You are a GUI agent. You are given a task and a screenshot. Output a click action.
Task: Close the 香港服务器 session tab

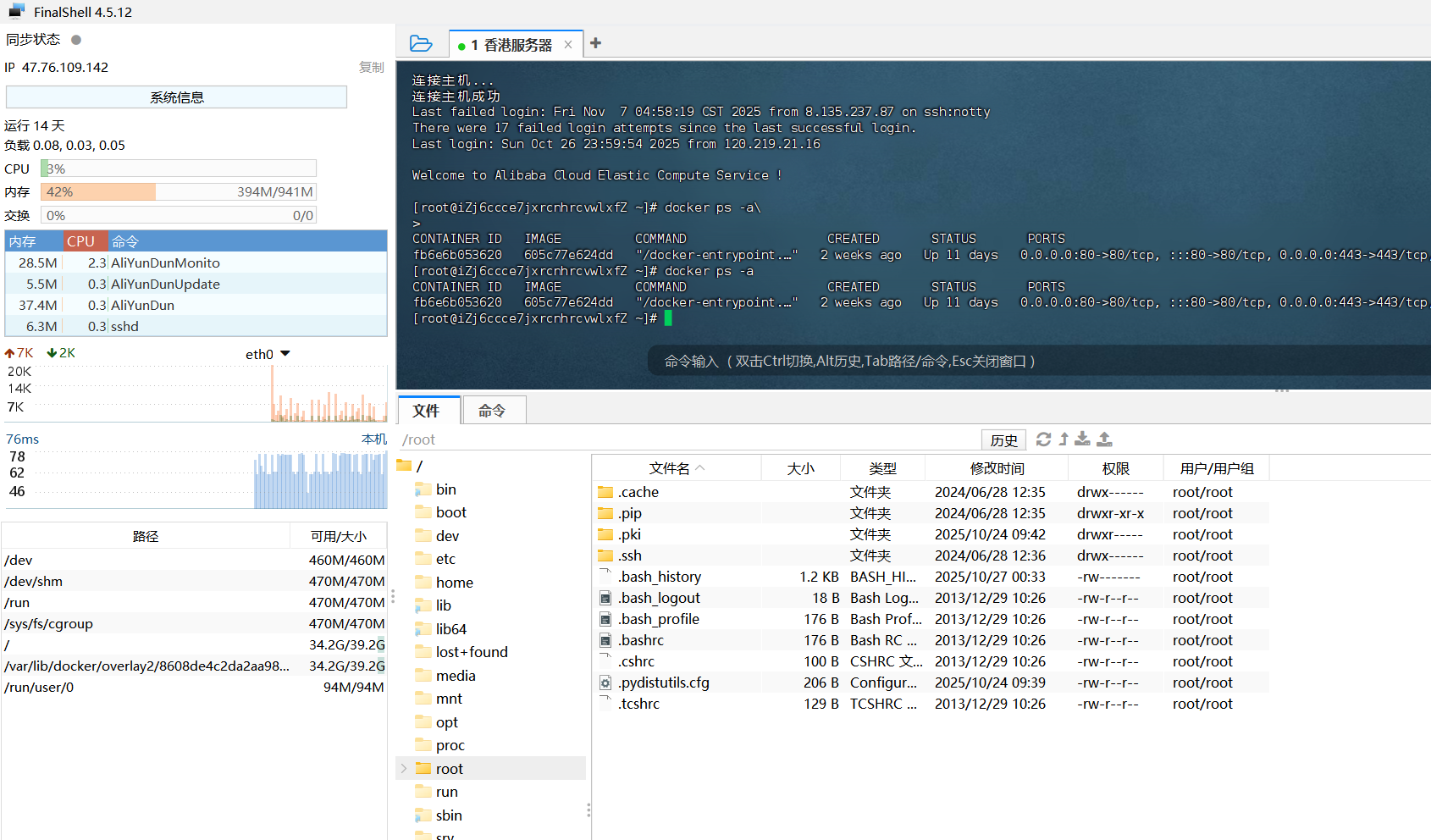coord(568,45)
